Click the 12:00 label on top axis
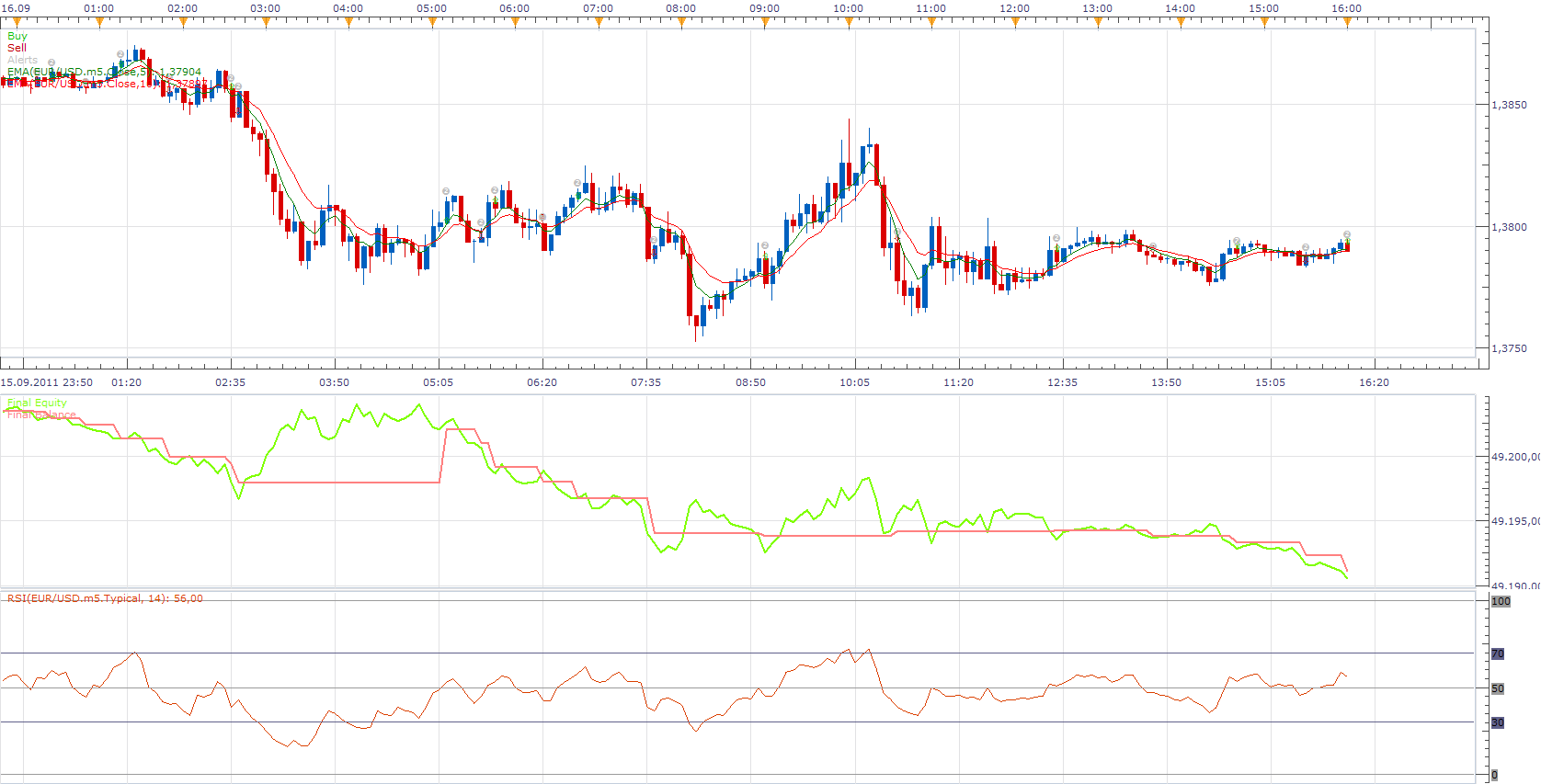Viewport: 1541px width, 784px height. (x=1014, y=8)
